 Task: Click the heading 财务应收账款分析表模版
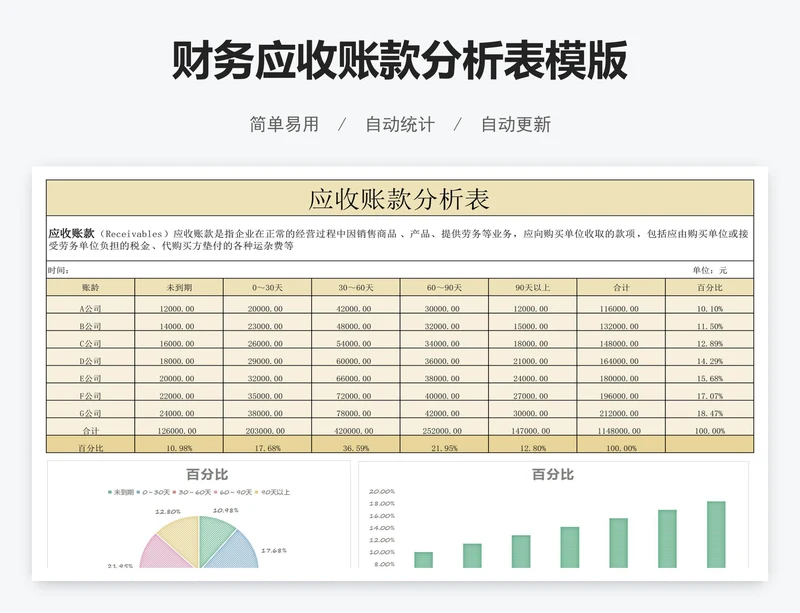pos(399,61)
